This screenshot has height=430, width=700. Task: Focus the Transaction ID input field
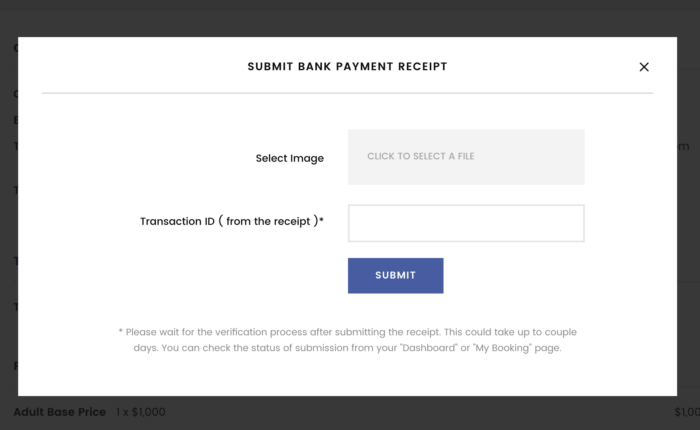(x=465, y=223)
